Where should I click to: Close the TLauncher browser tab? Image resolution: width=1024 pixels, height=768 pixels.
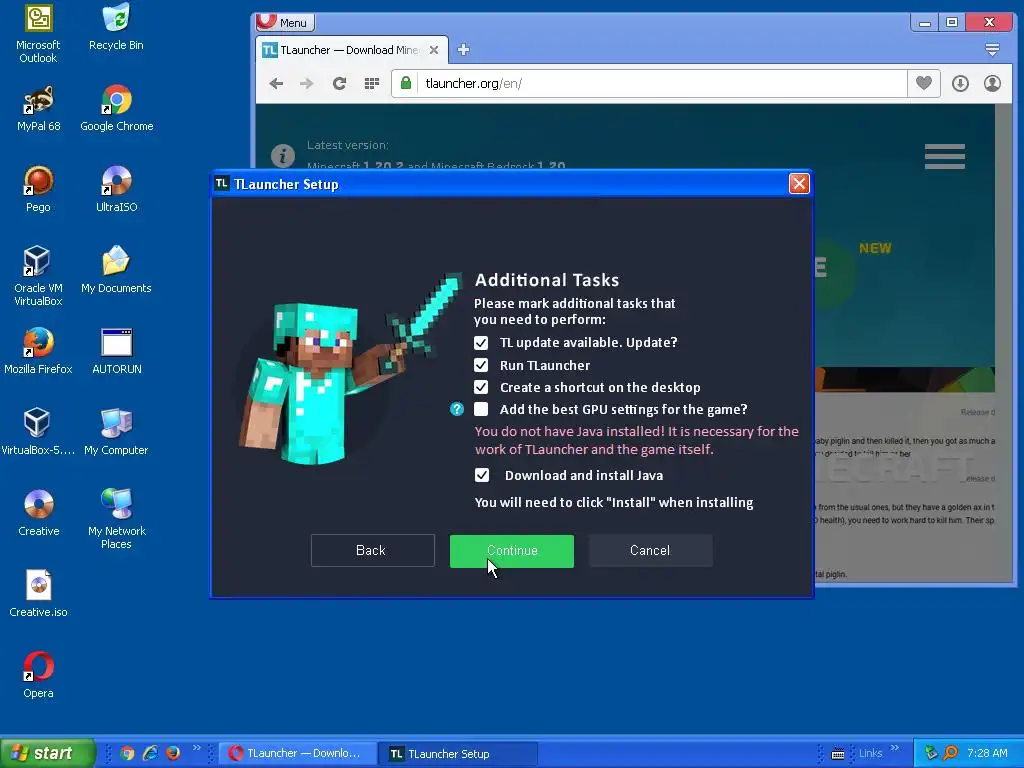tap(434, 50)
